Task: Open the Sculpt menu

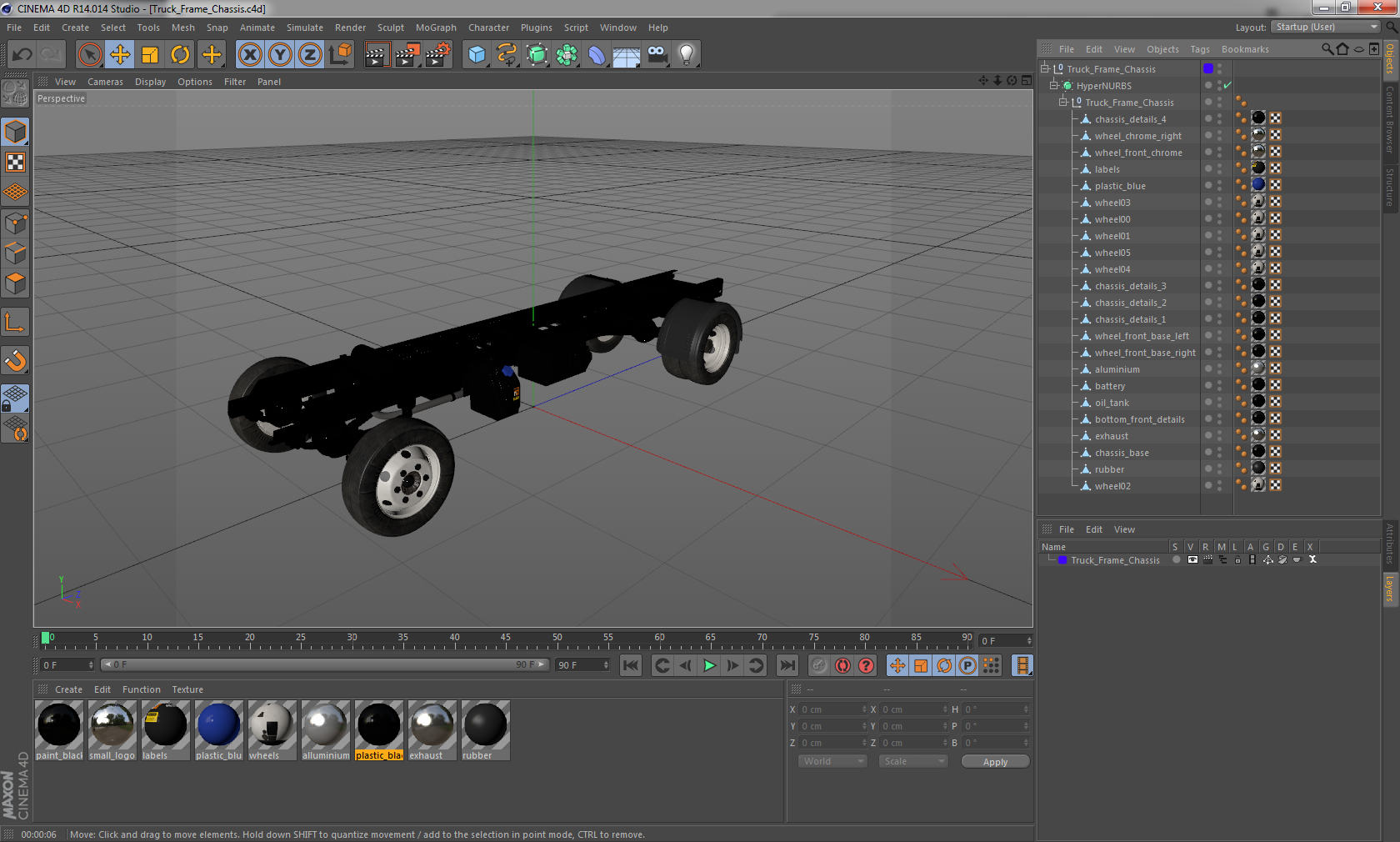Action: click(x=391, y=28)
